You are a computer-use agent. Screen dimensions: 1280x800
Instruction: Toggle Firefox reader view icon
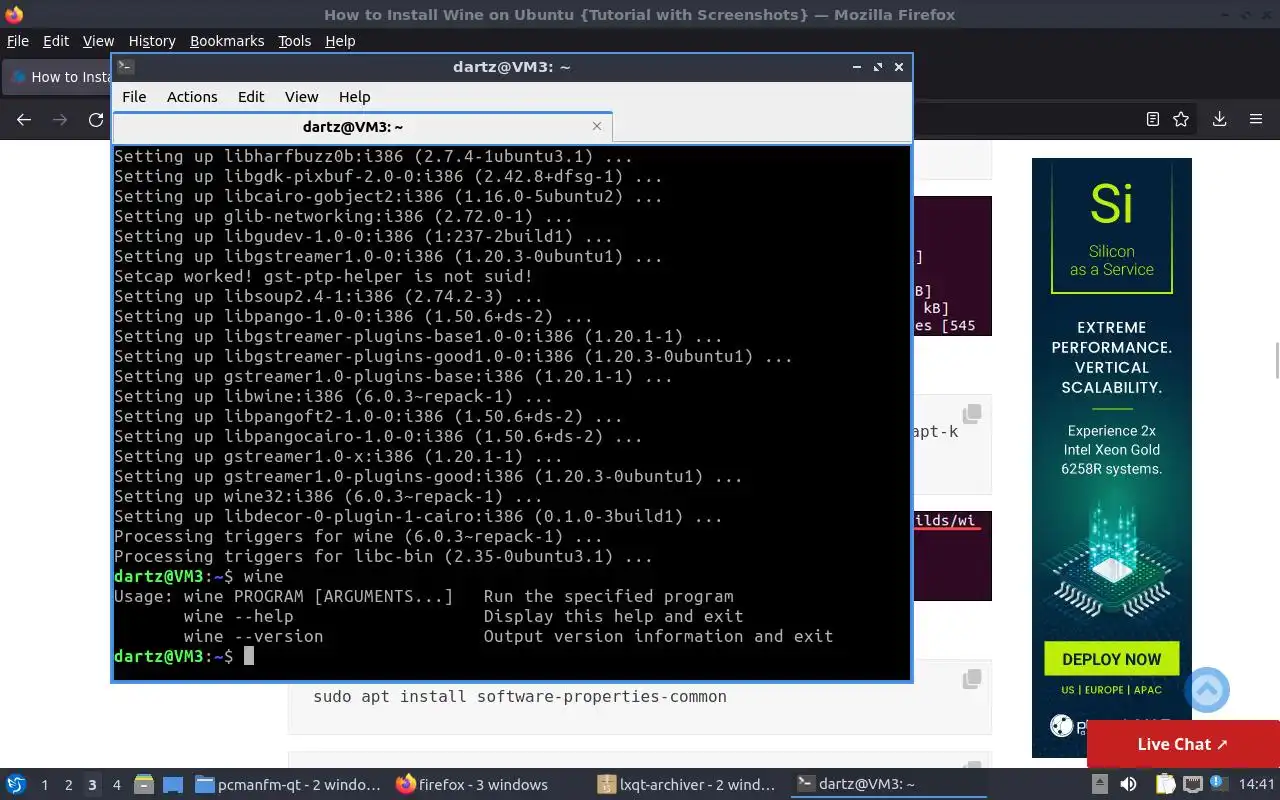coord(1153,119)
